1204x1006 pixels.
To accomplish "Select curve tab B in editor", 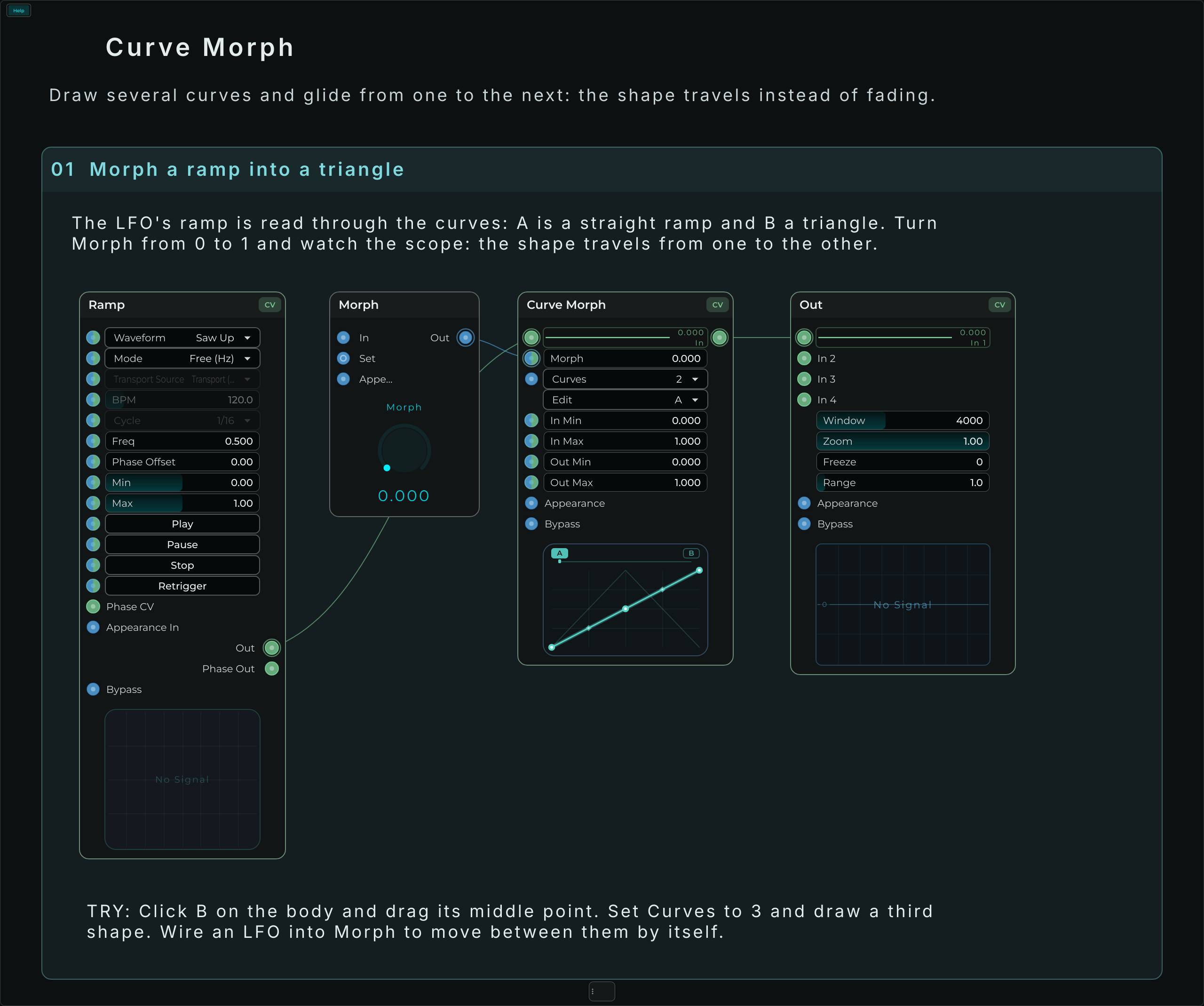I will (x=691, y=553).
